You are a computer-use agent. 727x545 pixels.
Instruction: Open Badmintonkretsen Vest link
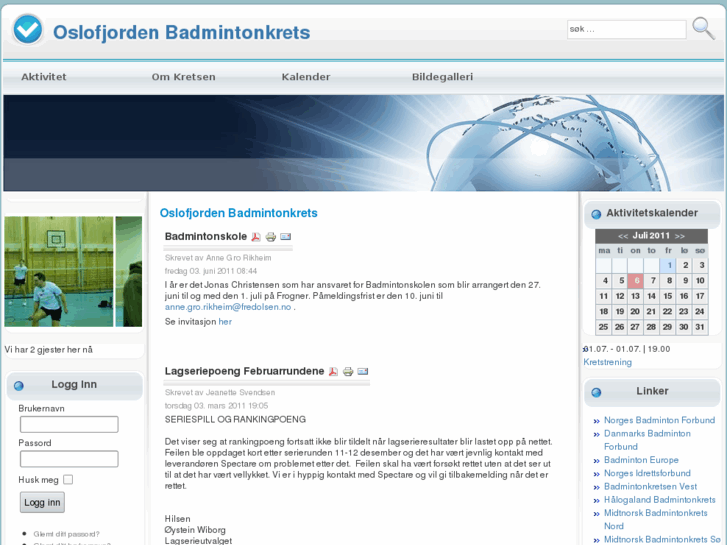point(650,487)
